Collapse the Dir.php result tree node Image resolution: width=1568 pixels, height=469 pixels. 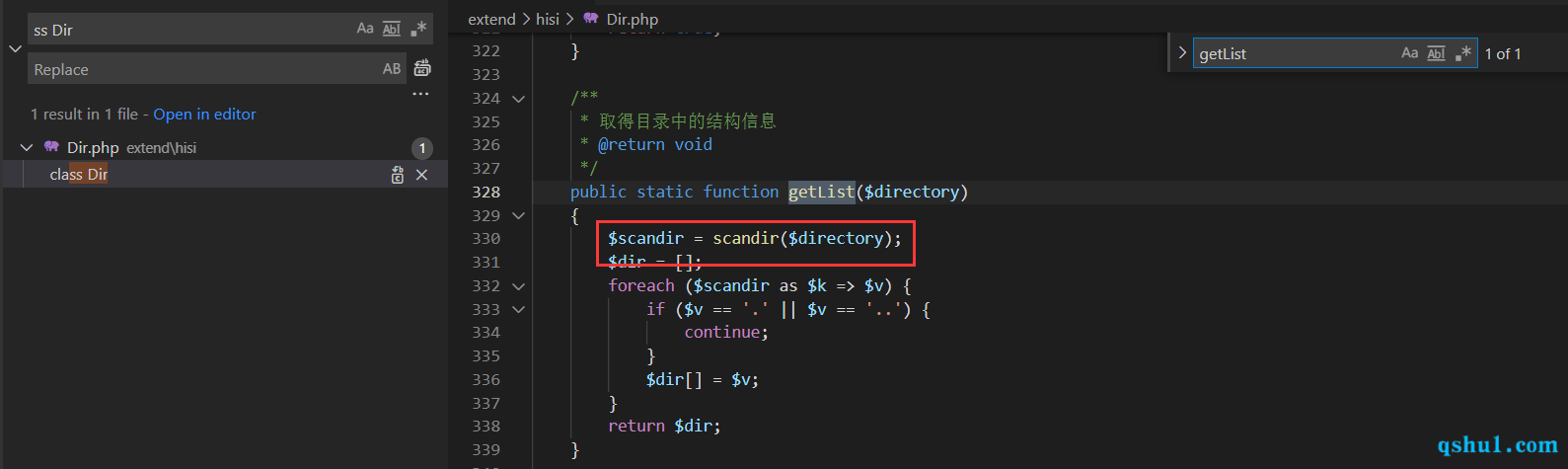click(x=26, y=147)
